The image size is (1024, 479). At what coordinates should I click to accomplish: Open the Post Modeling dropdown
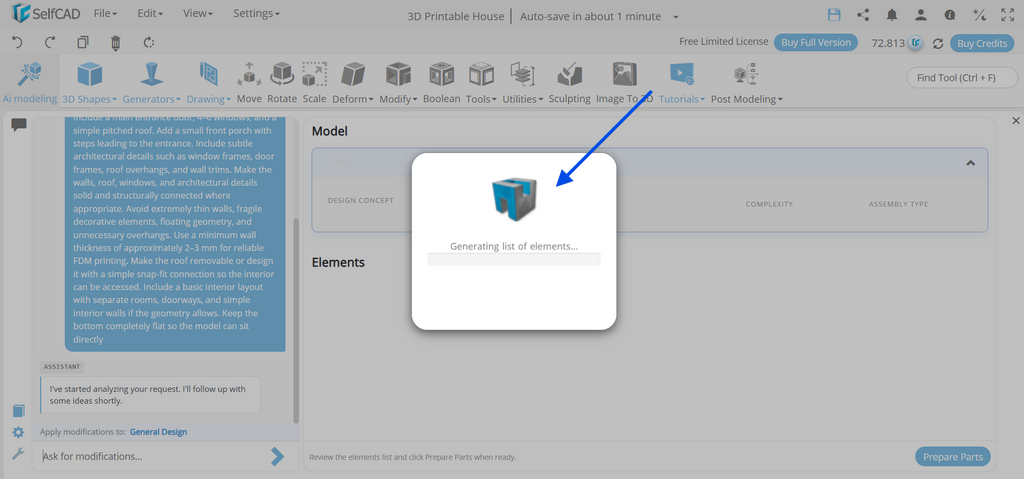(746, 82)
